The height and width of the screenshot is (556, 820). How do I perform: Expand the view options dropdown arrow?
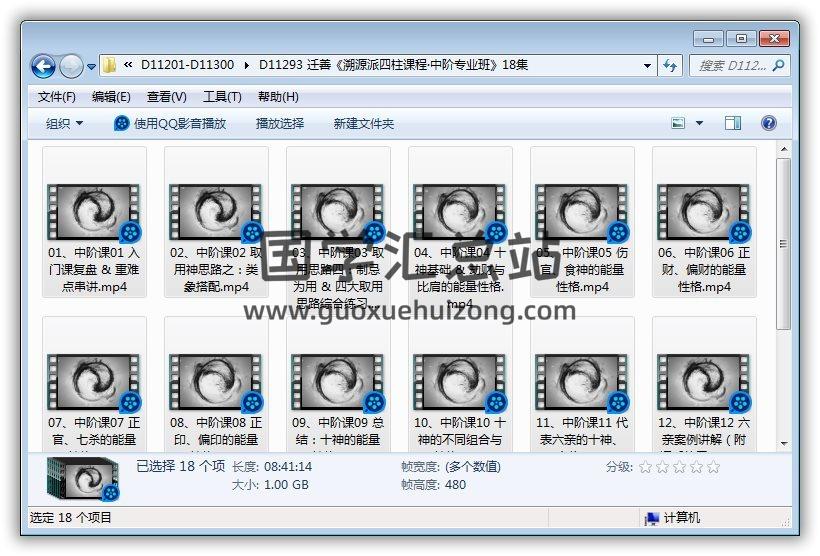point(699,123)
